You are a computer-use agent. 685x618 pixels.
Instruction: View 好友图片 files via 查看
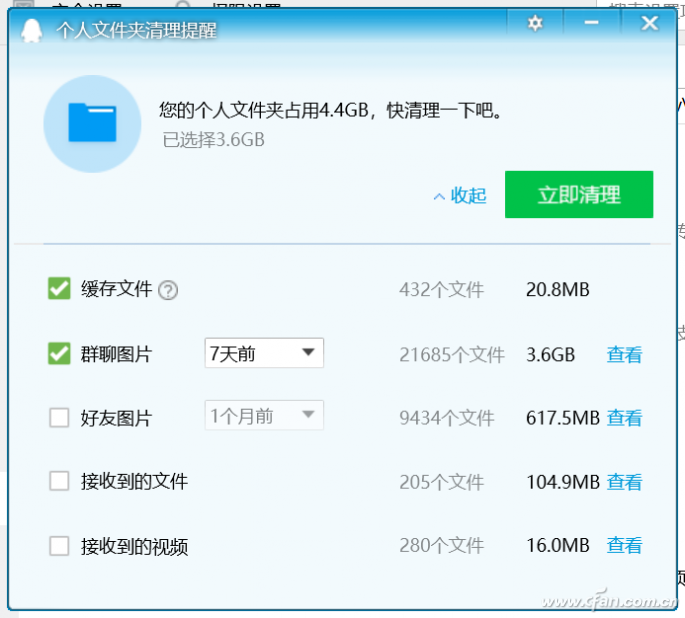pyautogui.click(x=624, y=418)
